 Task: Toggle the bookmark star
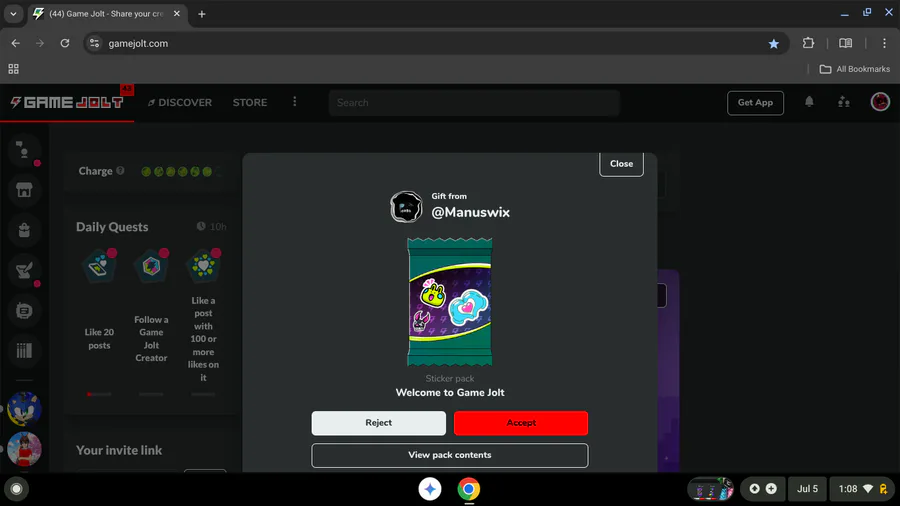tap(773, 44)
